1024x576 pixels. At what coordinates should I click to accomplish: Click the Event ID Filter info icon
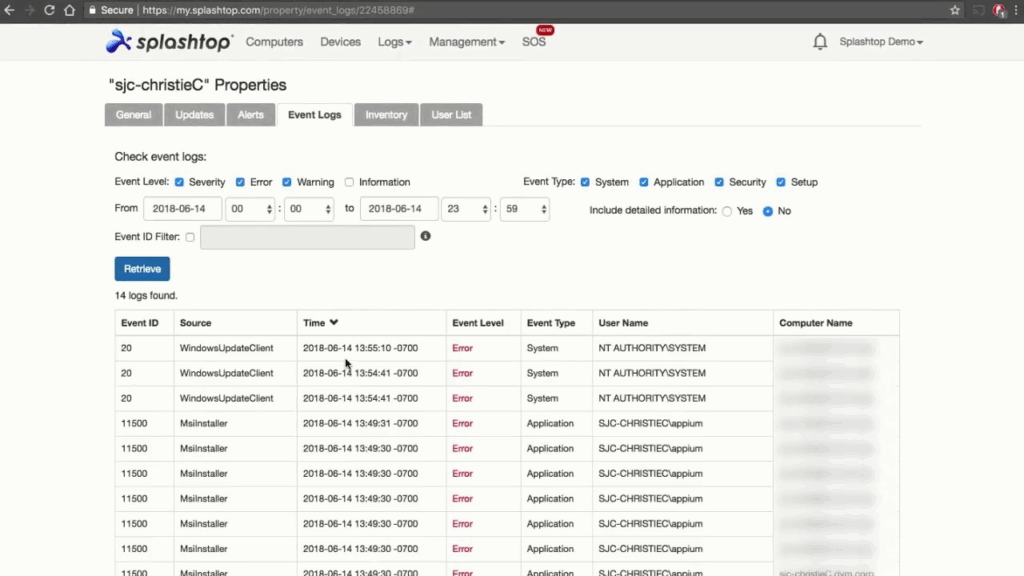(x=425, y=236)
